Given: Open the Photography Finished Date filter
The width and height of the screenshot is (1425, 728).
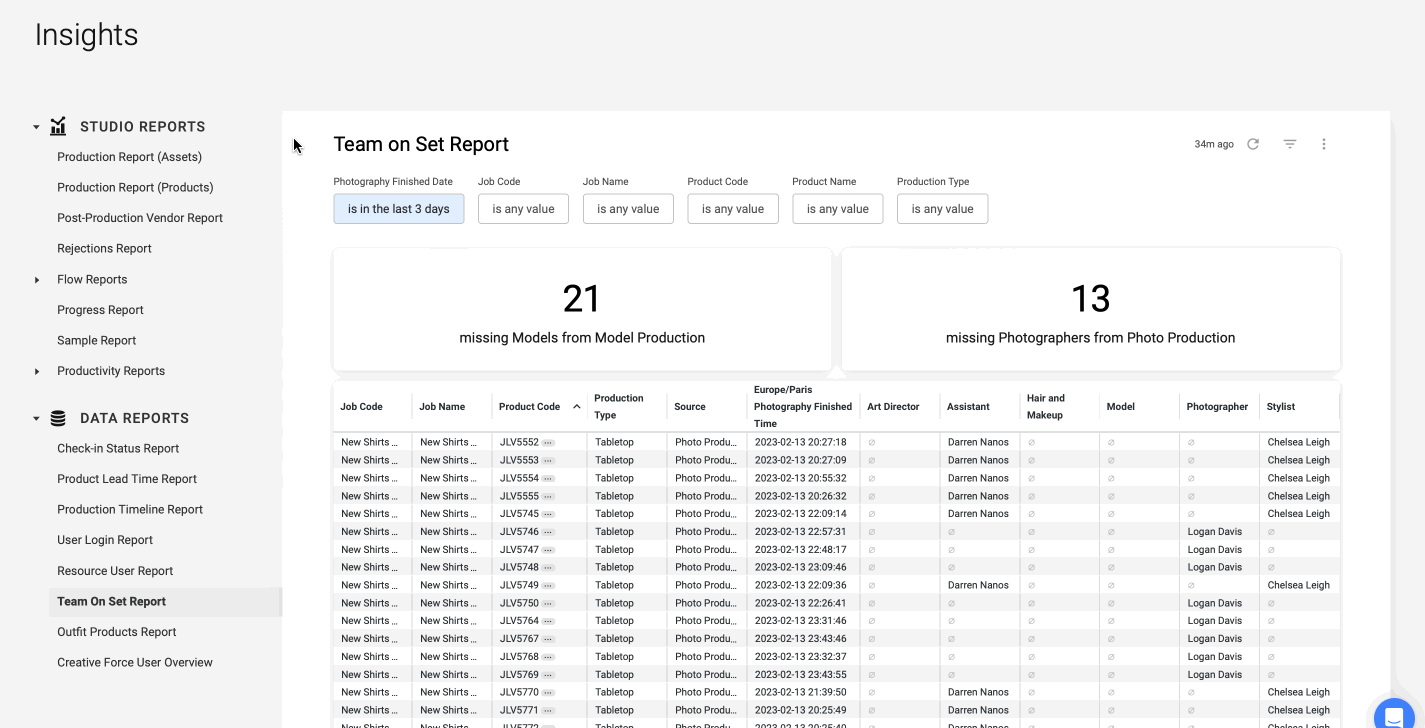Looking at the screenshot, I should pos(398,209).
